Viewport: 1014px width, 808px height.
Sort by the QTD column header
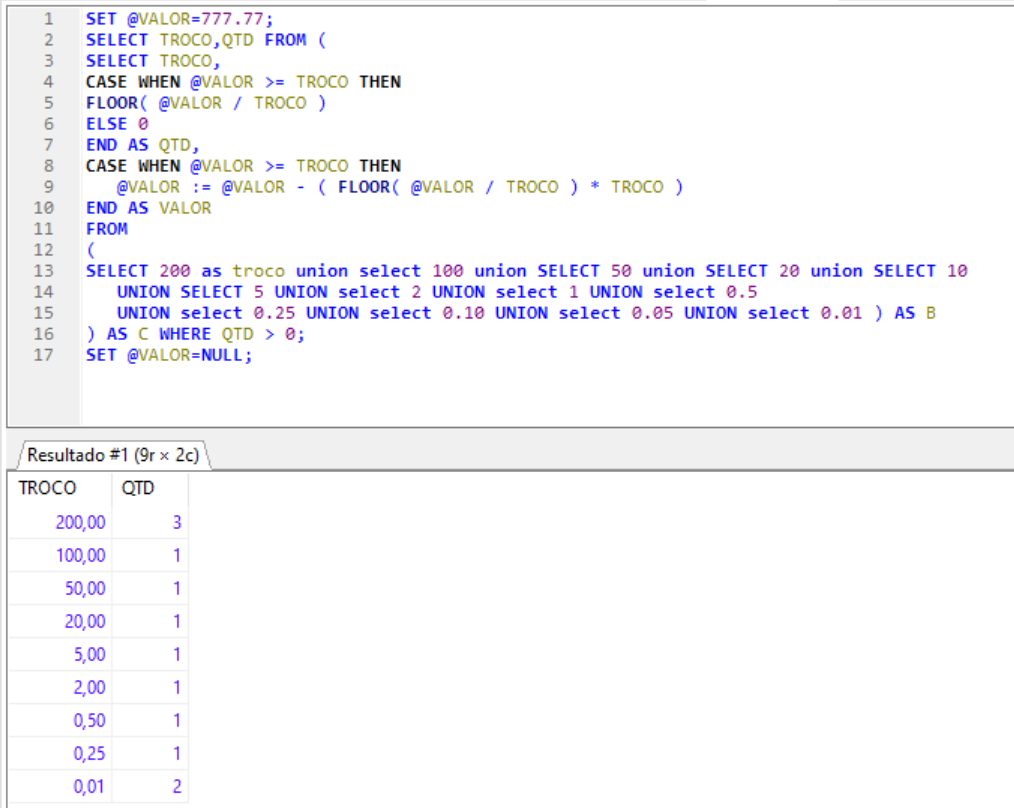click(140, 488)
